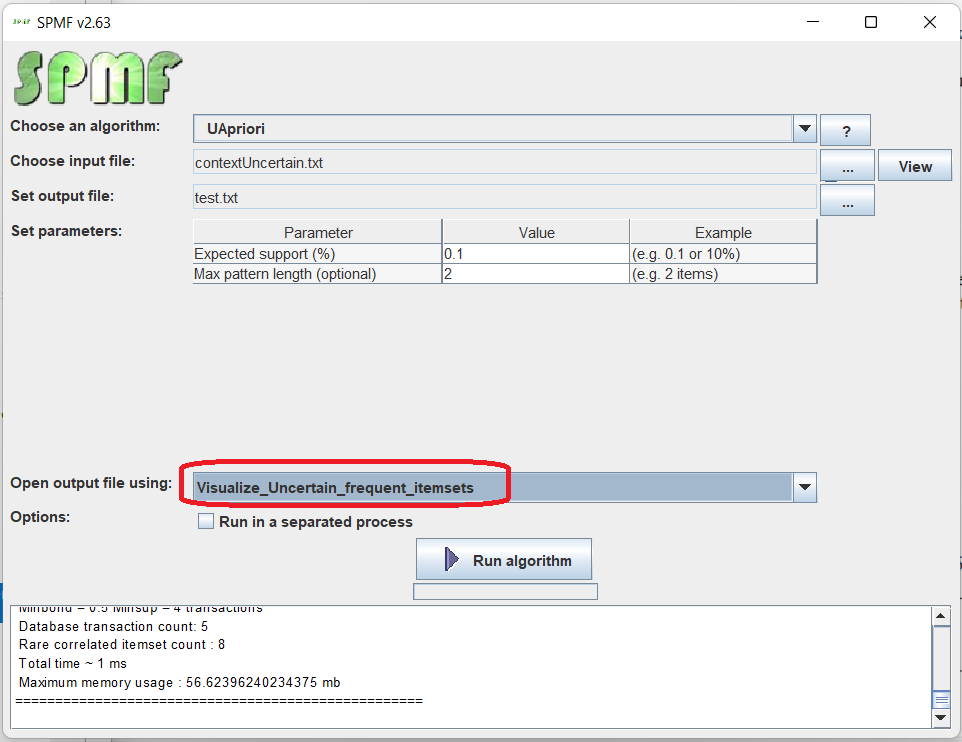
Task: Edit the Expected support value cell
Action: click(x=535, y=254)
